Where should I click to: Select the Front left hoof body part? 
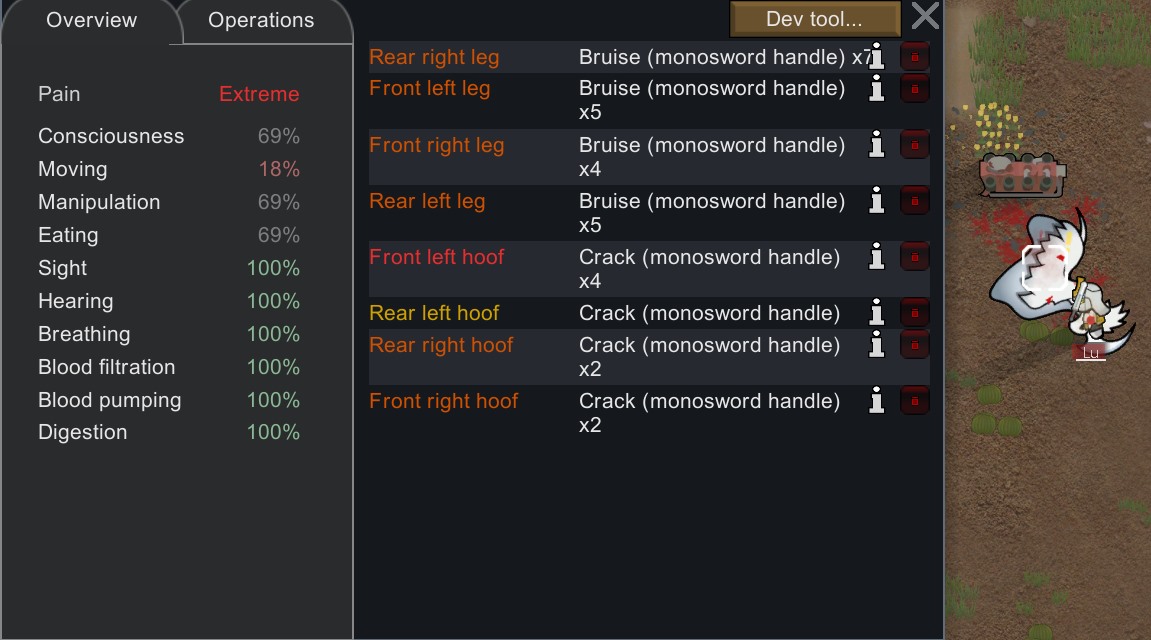click(x=437, y=257)
